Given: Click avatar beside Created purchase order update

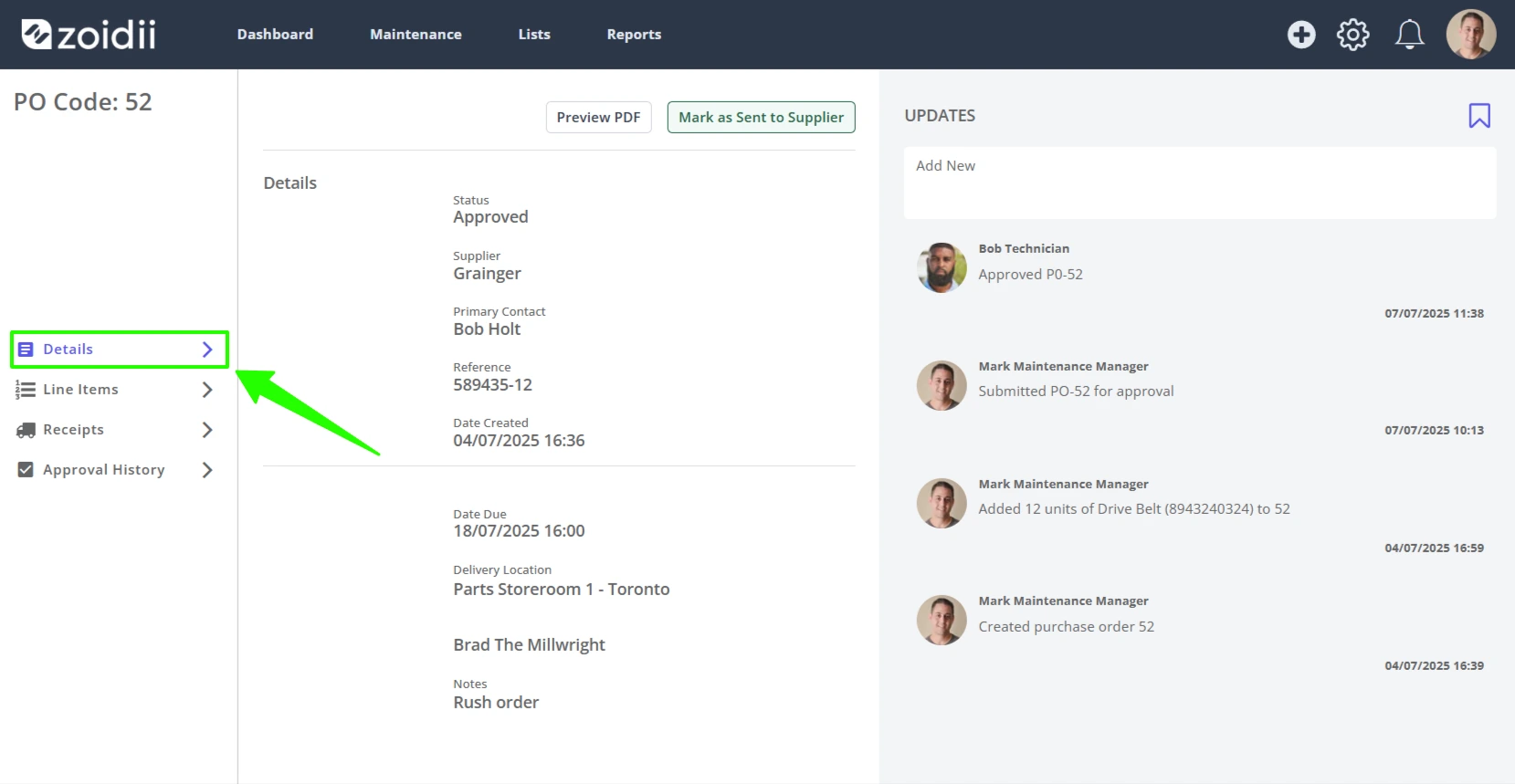Looking at the screenshot, I should 942,621.
